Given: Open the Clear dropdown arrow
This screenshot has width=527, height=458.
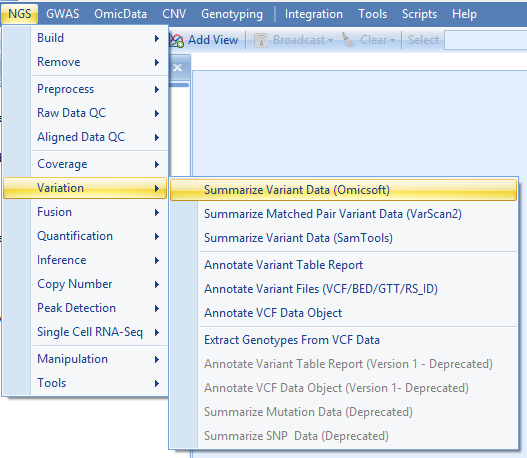Looking at the screenshot, I should pos(392,41).
